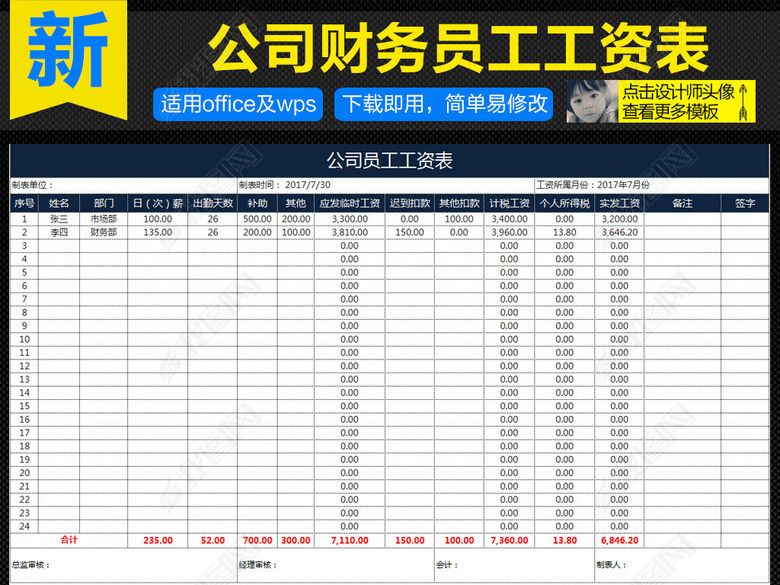Image resolution: width=780 pixels, height=585 pixels.
Task: Click the '适用office及wps' blue badge
Action: click(238, 104)
